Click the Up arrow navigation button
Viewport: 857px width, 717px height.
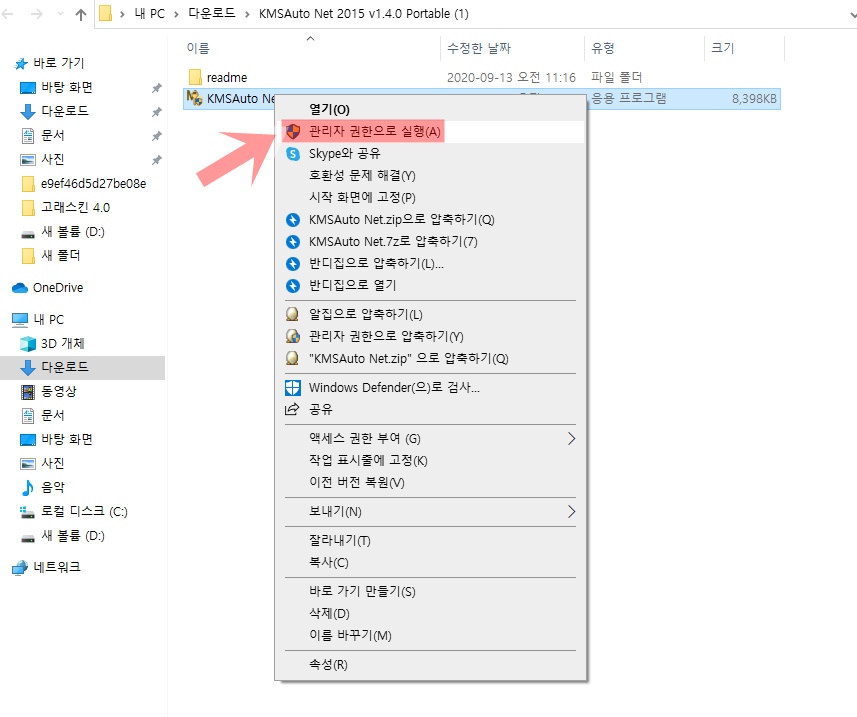pos(81,15)
